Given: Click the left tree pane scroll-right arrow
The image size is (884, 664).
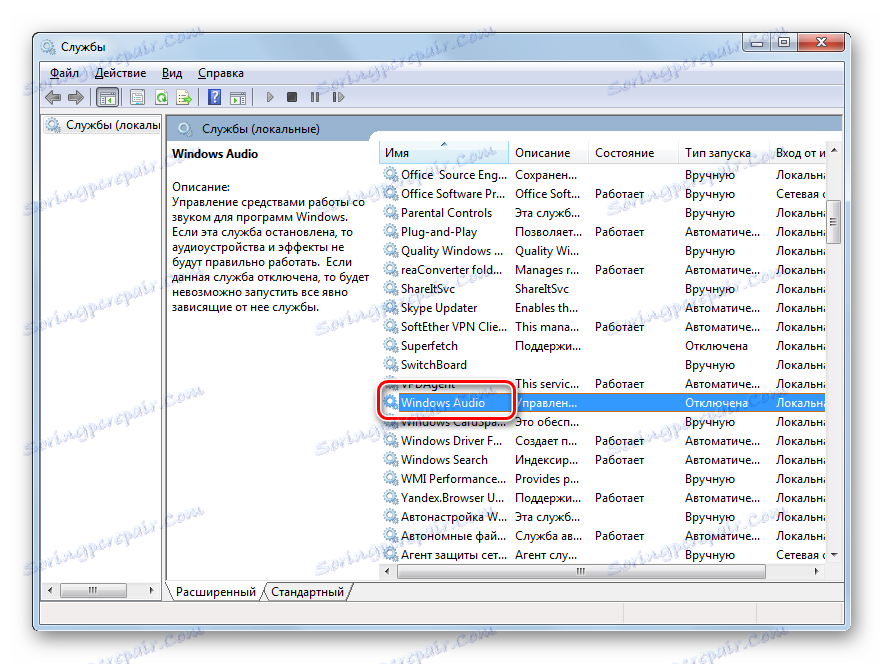Looking at the screenshot, I should (x=151, y=591).
